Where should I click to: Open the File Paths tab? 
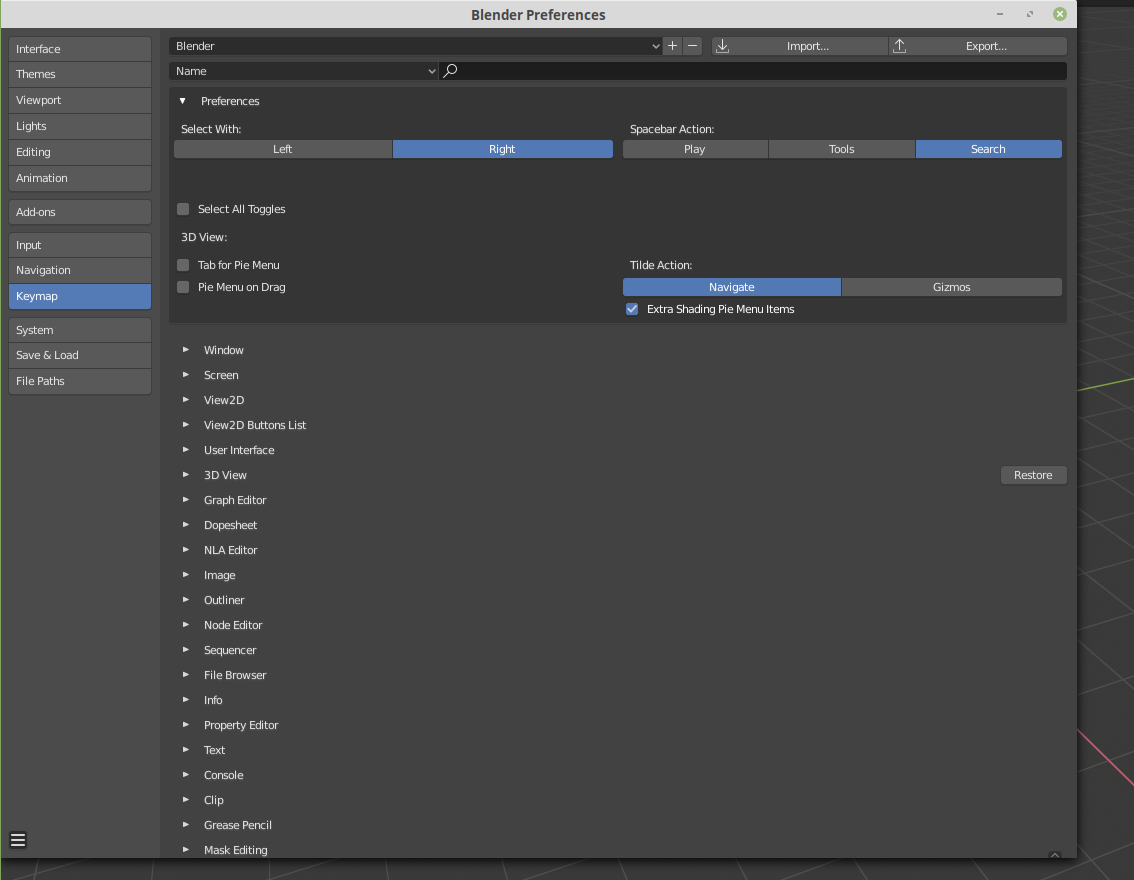80,381
